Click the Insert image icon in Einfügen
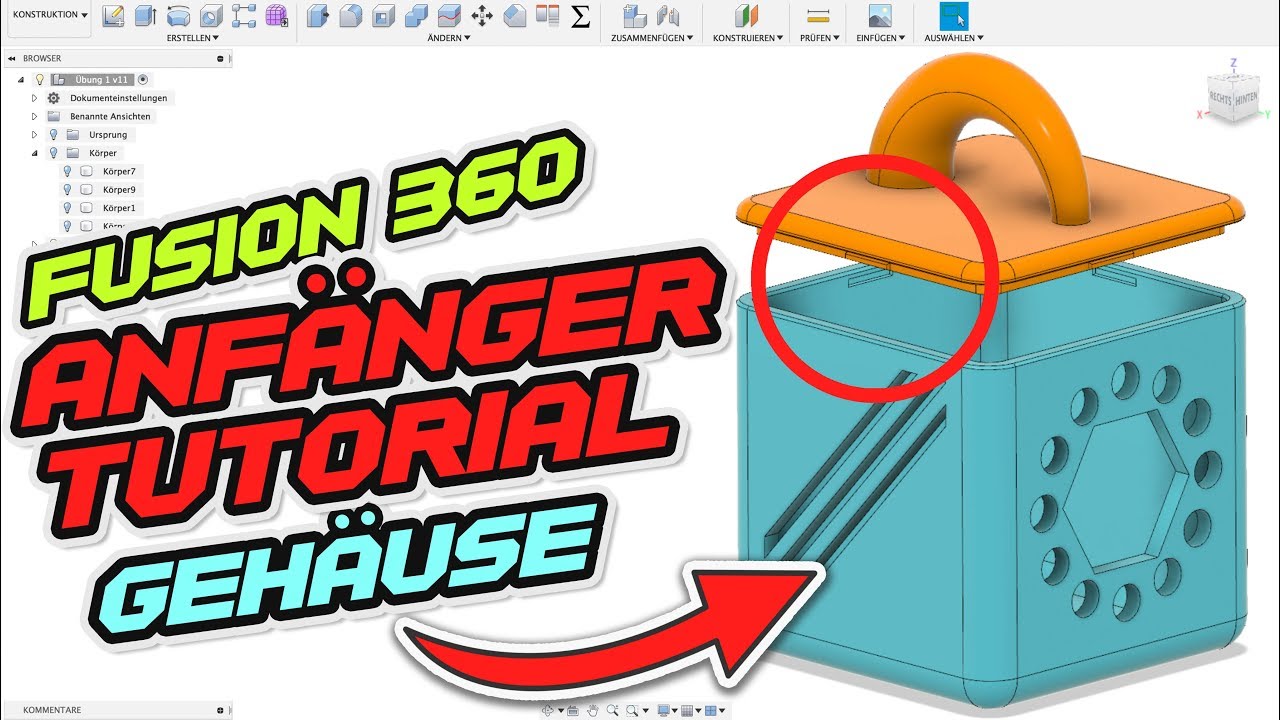Screen dimensions: 1280x720 click(880, 15)
